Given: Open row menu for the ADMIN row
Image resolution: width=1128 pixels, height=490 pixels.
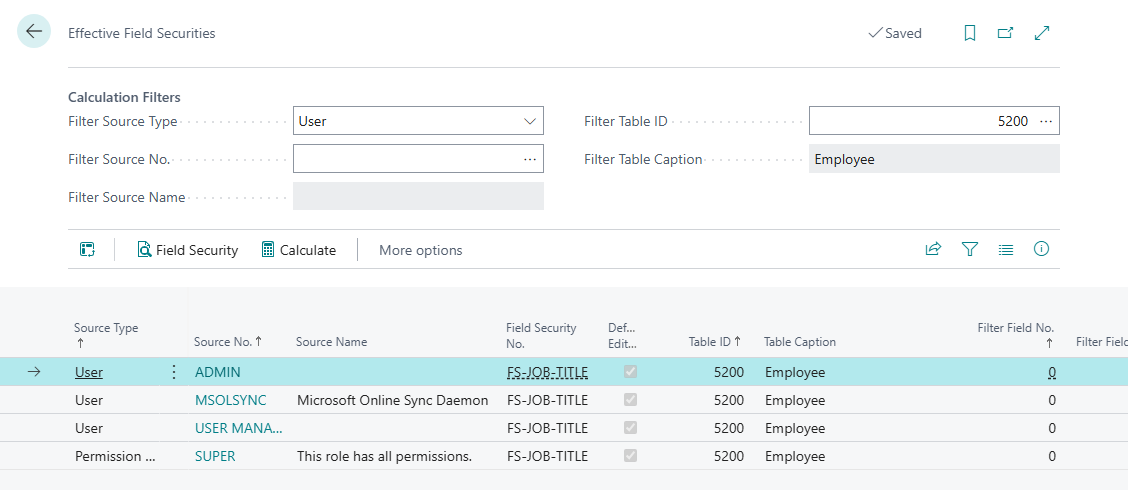Looking at the screenshot, I should (173, 372).
